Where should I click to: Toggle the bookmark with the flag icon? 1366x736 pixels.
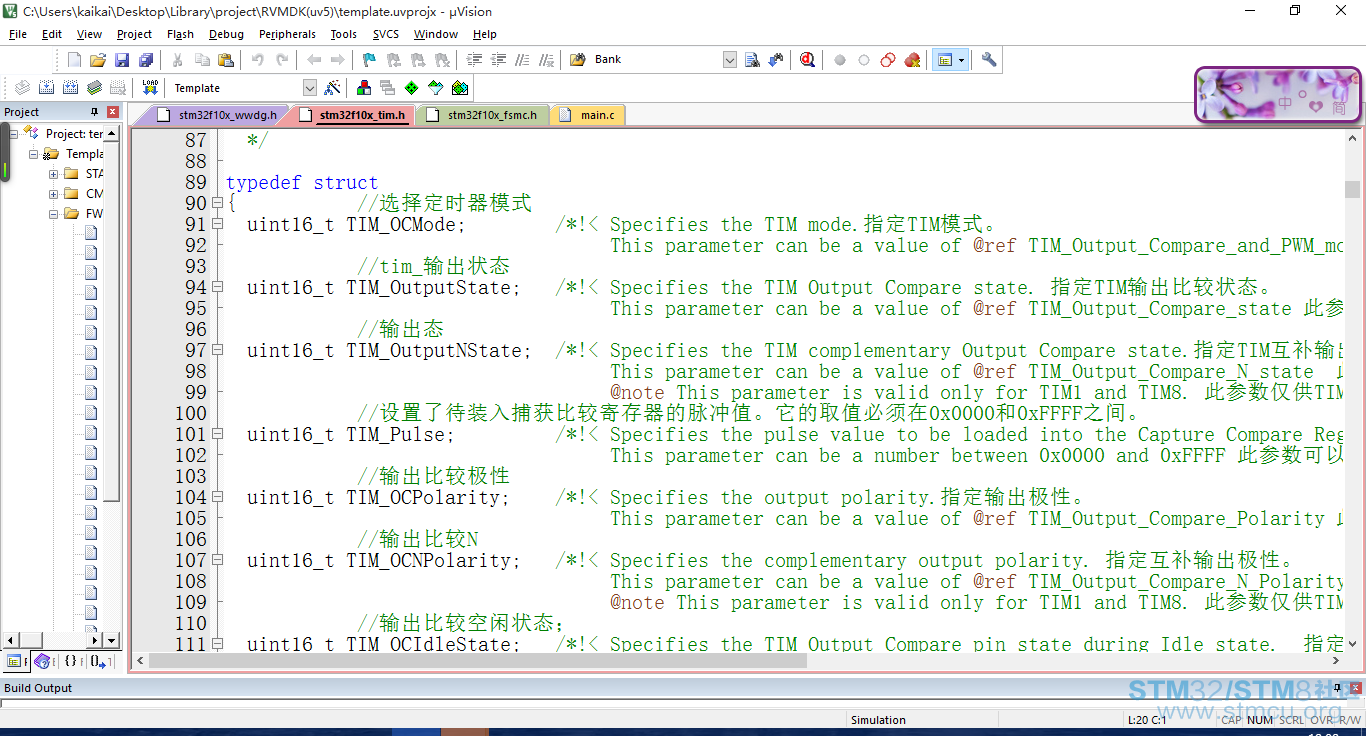tap(369, 60)
